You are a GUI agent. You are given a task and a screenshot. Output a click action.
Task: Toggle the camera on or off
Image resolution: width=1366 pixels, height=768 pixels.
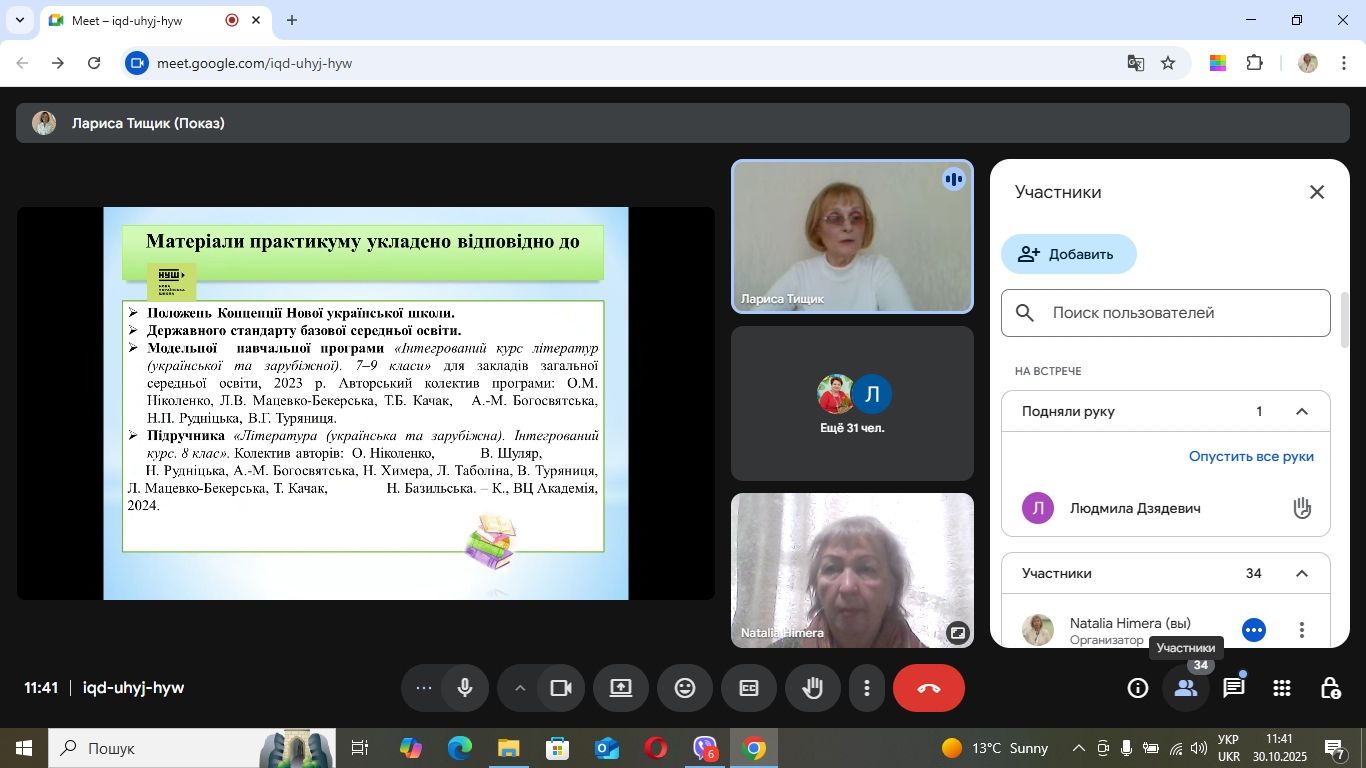click(561, 688)
